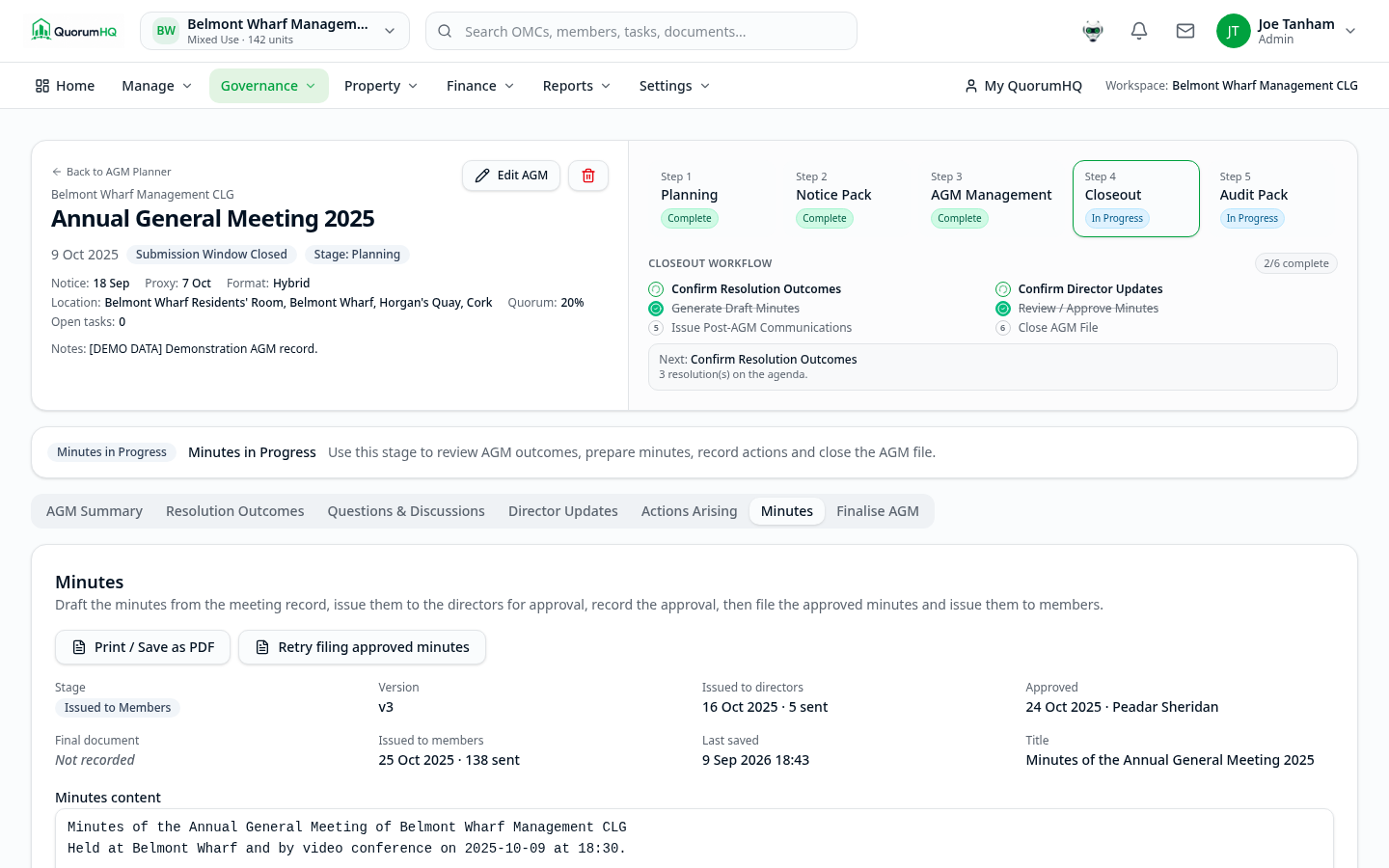Select the Actions Arising tab

click(690, 511)
